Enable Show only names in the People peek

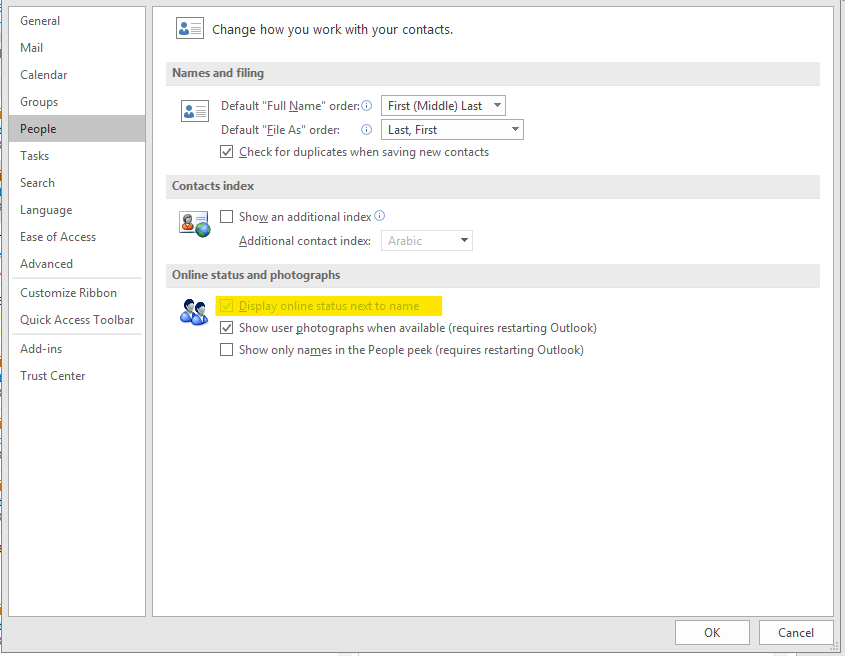(x=227, y=350)
